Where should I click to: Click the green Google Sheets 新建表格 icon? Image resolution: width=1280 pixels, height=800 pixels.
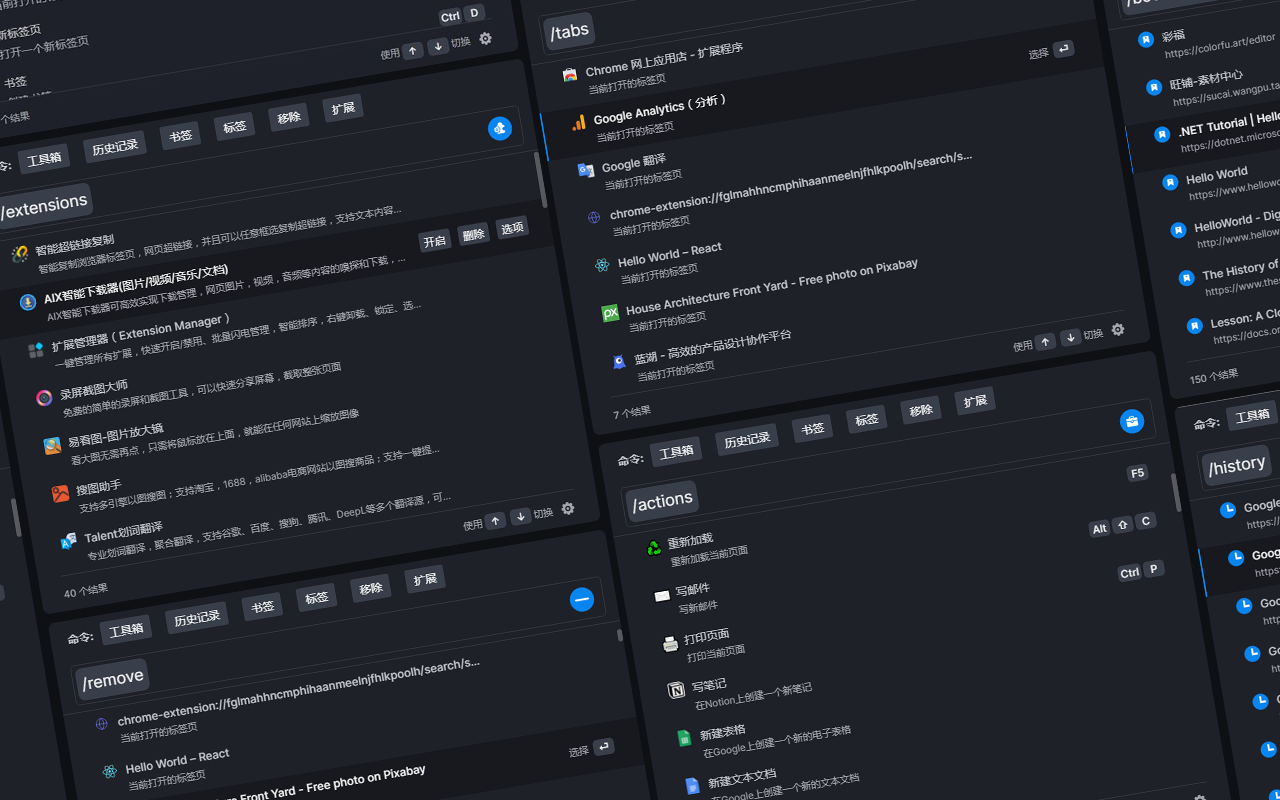[x=685, y=738]
